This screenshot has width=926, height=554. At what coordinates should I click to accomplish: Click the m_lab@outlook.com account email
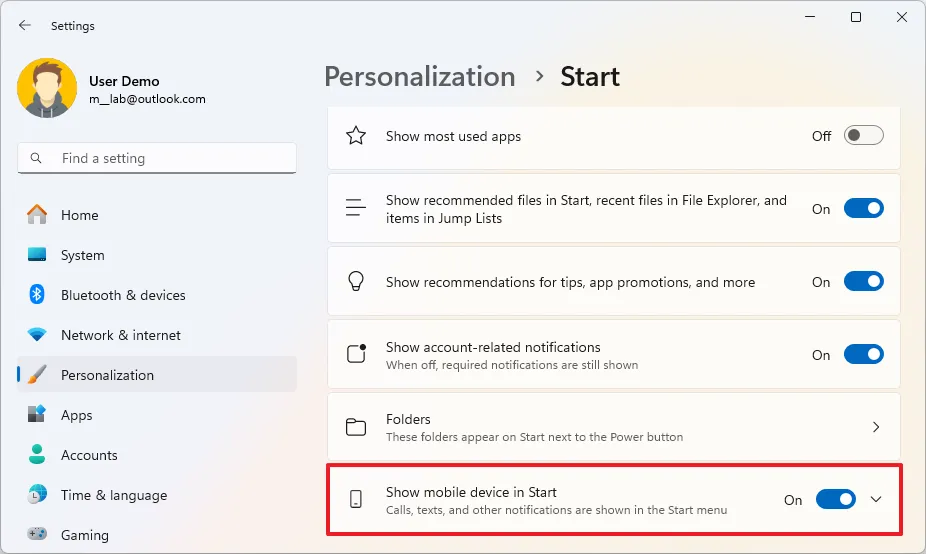pyautogui.click(x=147, y=99)
